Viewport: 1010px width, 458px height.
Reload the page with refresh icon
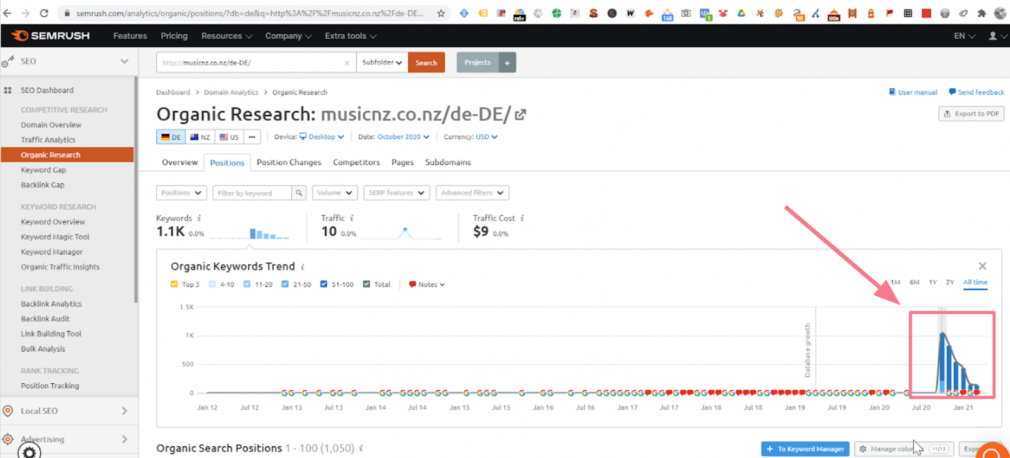click(44, 12)
